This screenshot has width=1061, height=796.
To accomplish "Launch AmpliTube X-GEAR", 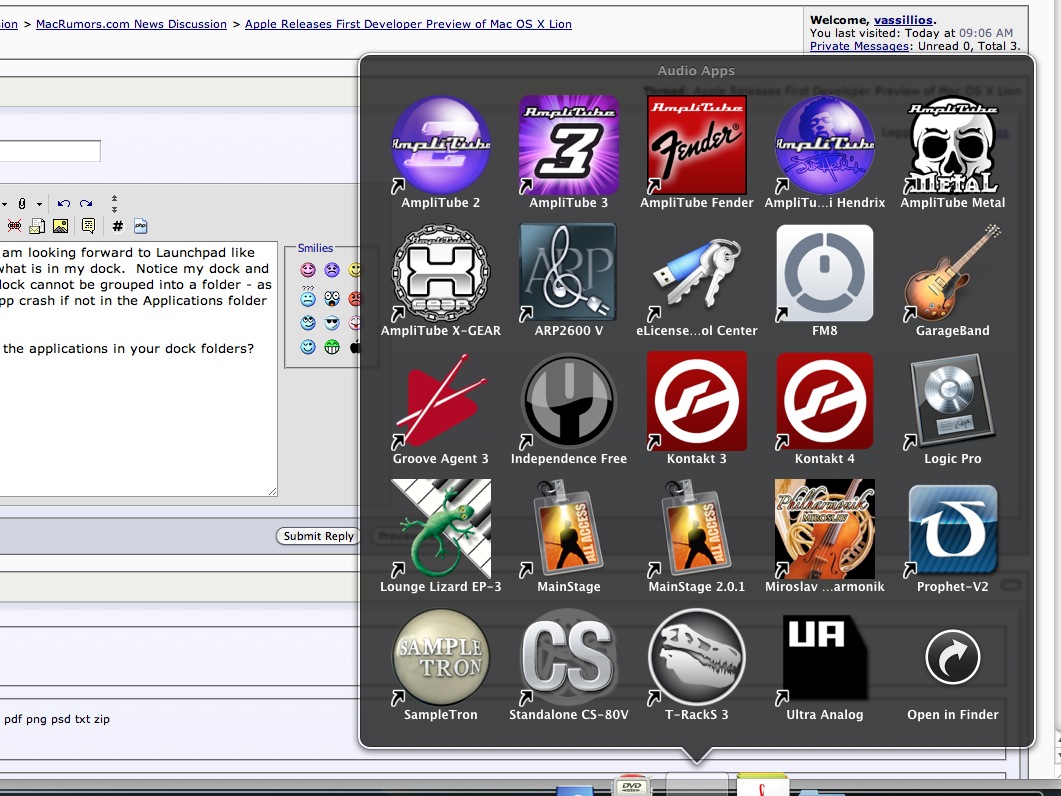I will (x=441, y=273).
